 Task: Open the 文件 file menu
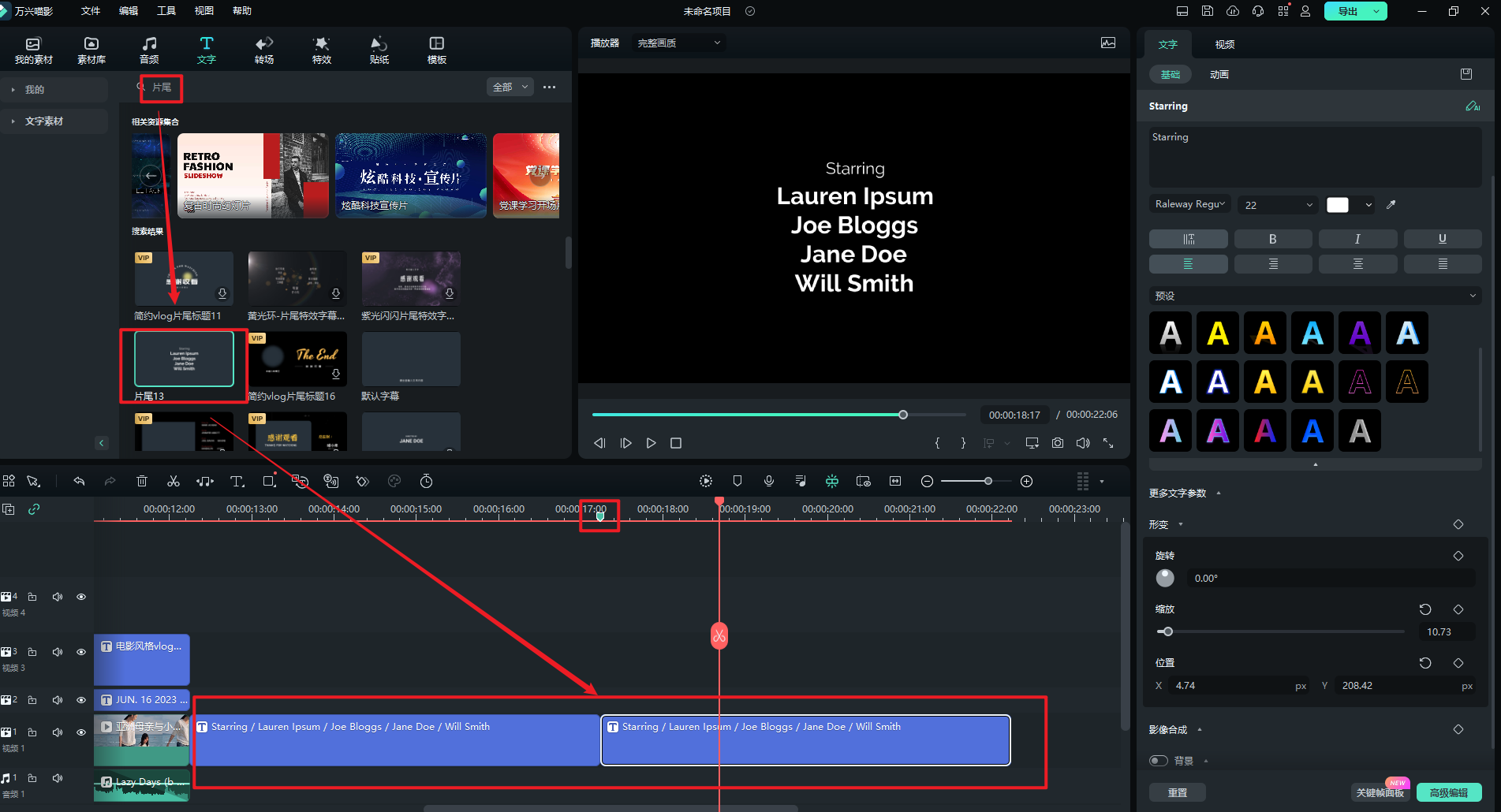[x=91, y=11]
